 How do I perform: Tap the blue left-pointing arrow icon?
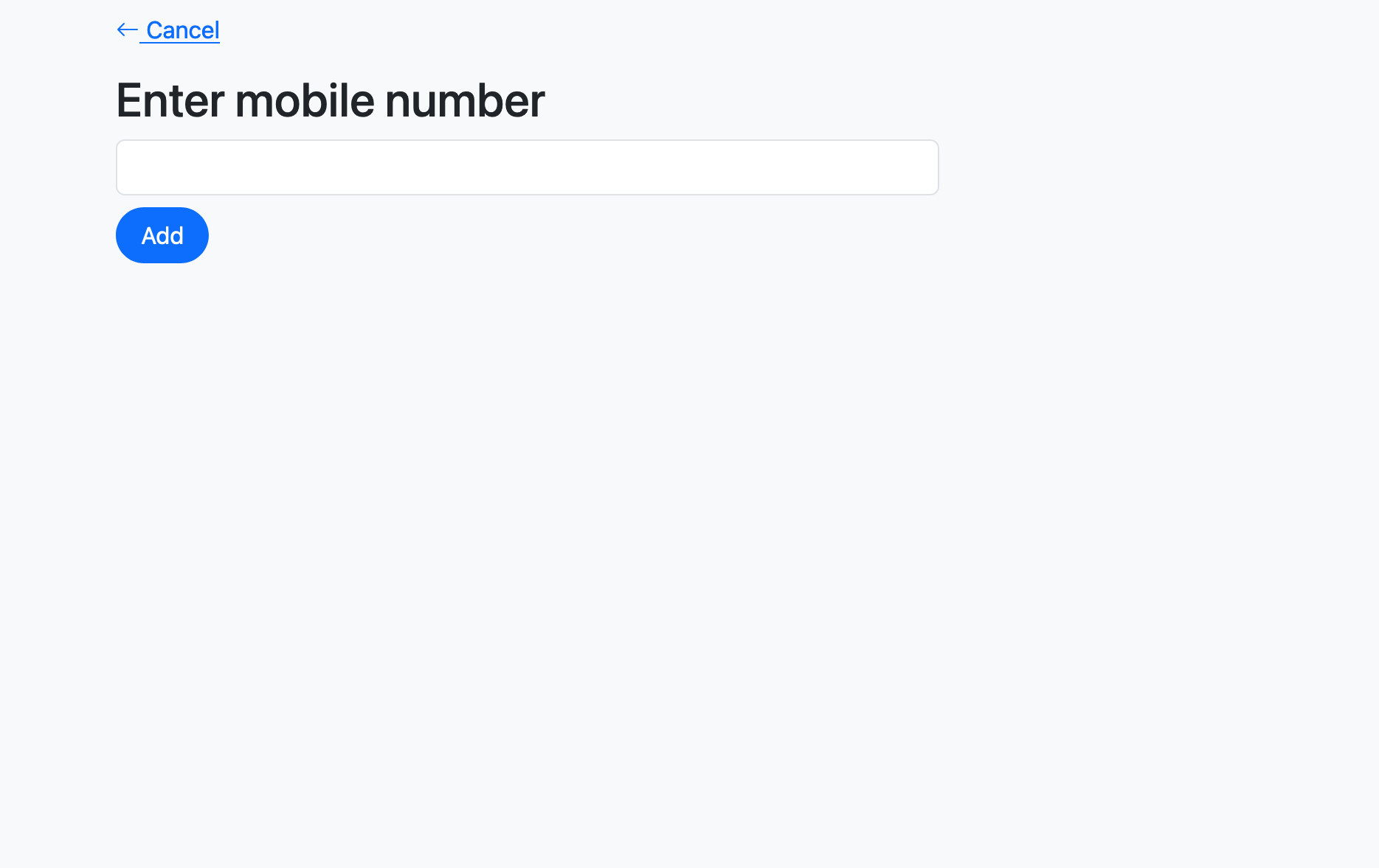(x=127, y=30)
